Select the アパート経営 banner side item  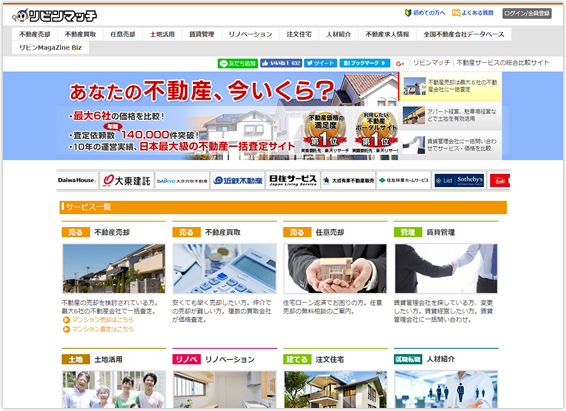(x=450, y=115)
